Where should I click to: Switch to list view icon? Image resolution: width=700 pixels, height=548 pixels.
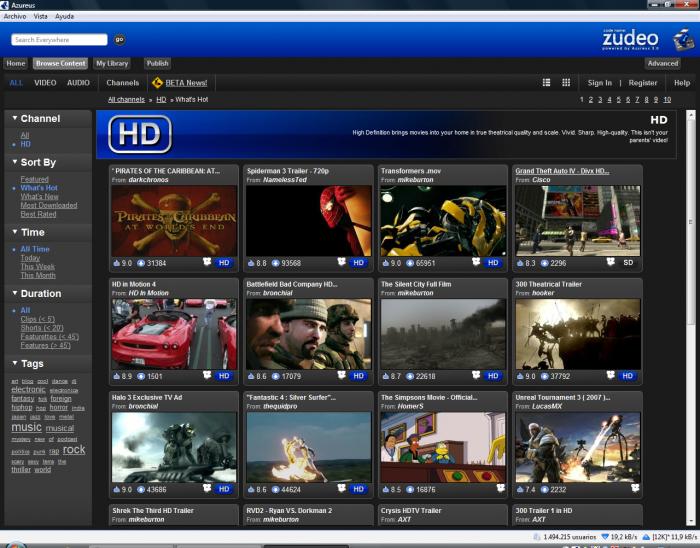coord(546,83)
